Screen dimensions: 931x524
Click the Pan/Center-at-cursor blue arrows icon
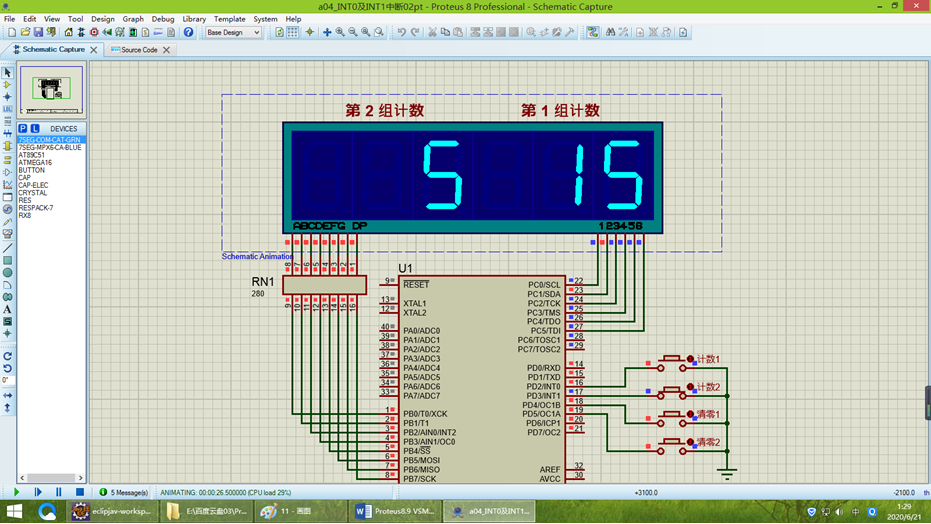click(327, 32)
